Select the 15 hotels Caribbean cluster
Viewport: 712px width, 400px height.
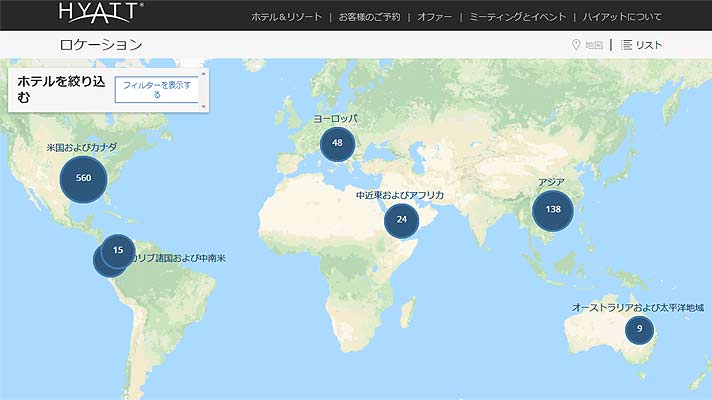(118, 251)
